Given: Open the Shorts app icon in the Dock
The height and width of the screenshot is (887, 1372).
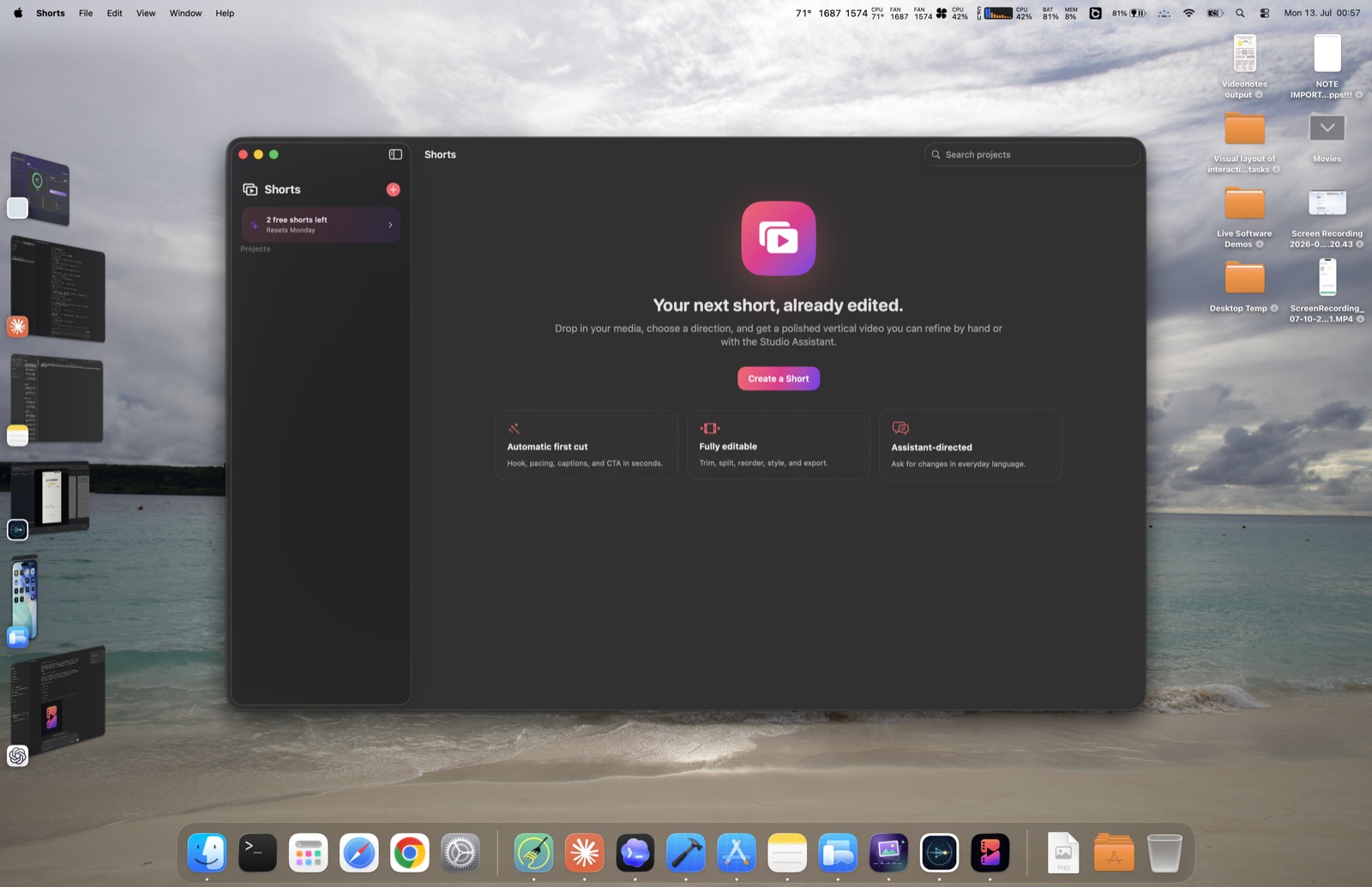Looking at the screenshot, I should [990, 853].
